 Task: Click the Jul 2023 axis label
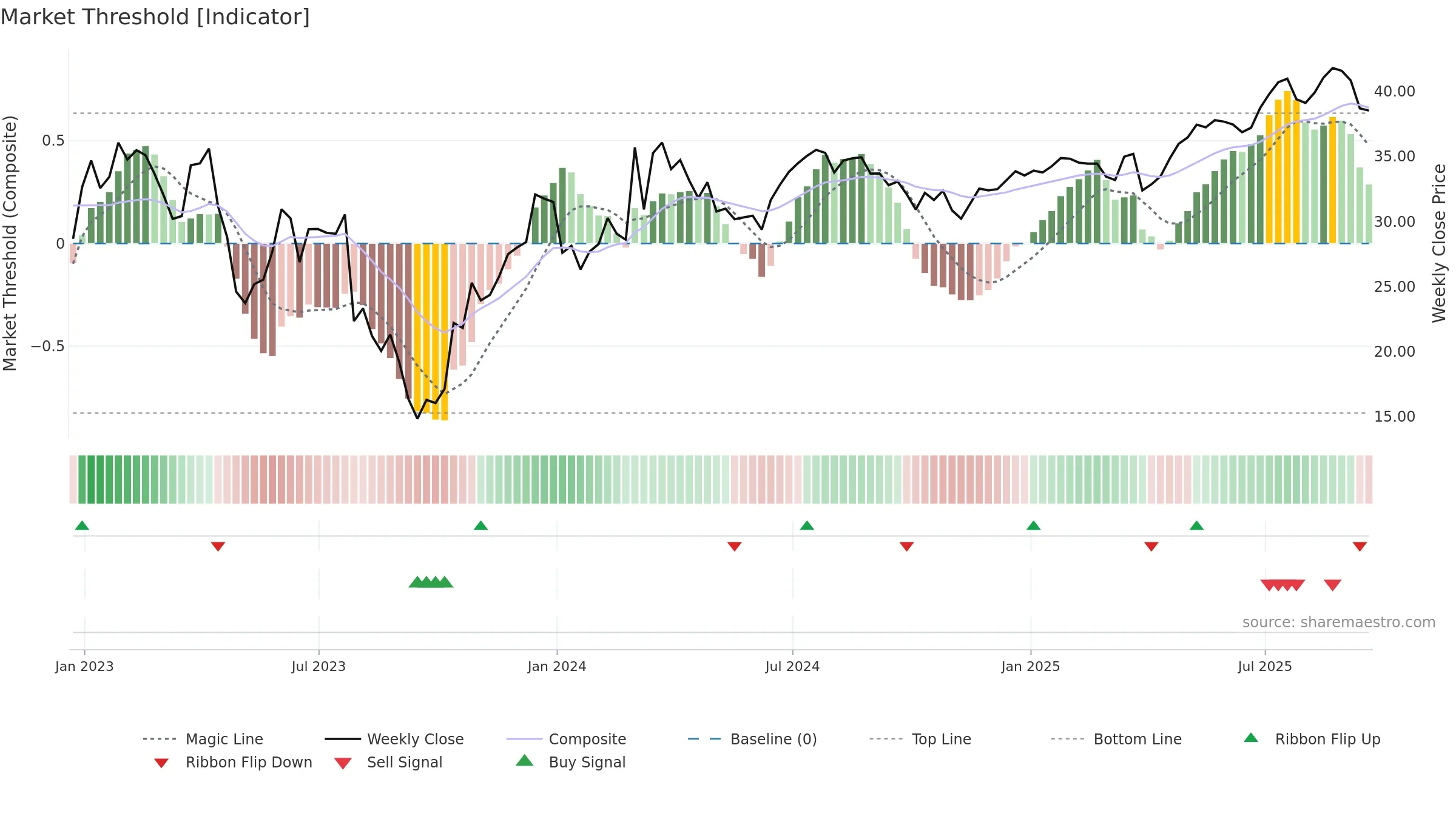pos(318,667)
